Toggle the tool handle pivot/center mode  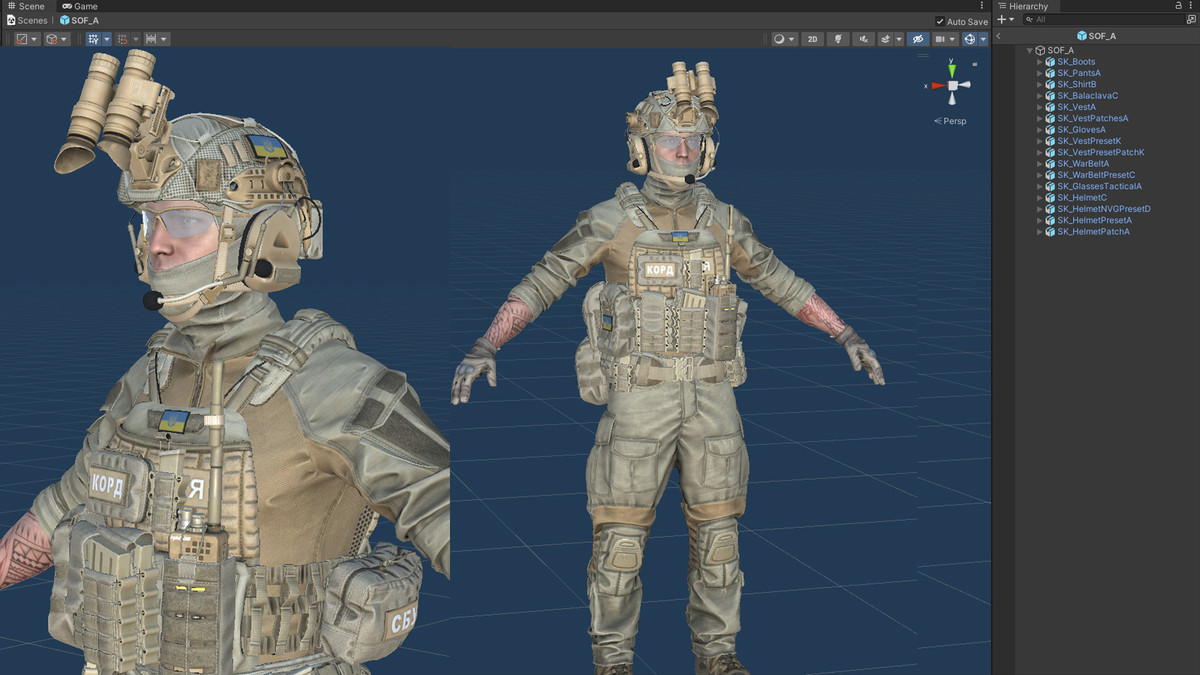(21, 39)
